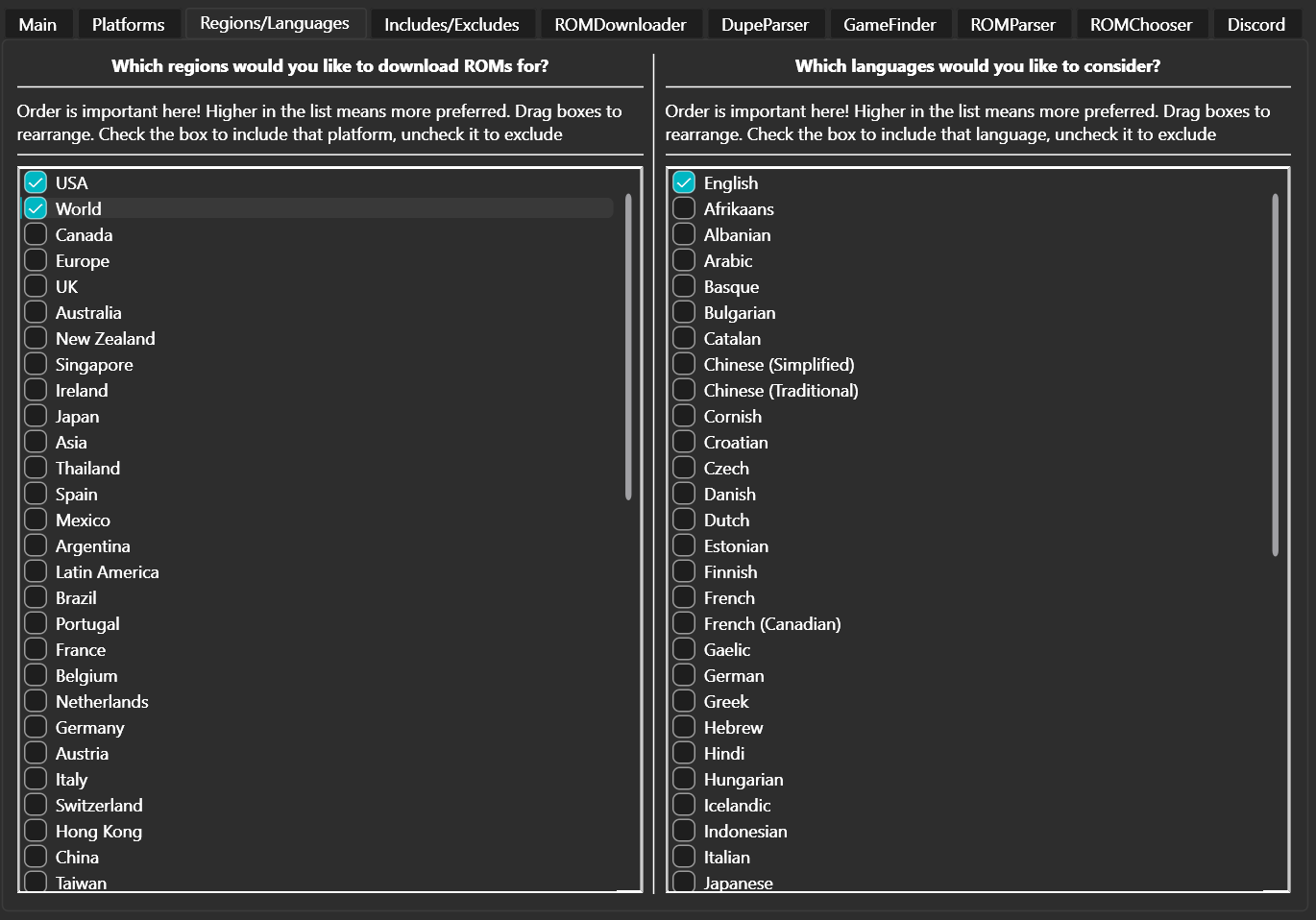The width and height of the screenshot is (1316, 920).
Task: Enable the Portugal checkbox
Action: (36, 622)
